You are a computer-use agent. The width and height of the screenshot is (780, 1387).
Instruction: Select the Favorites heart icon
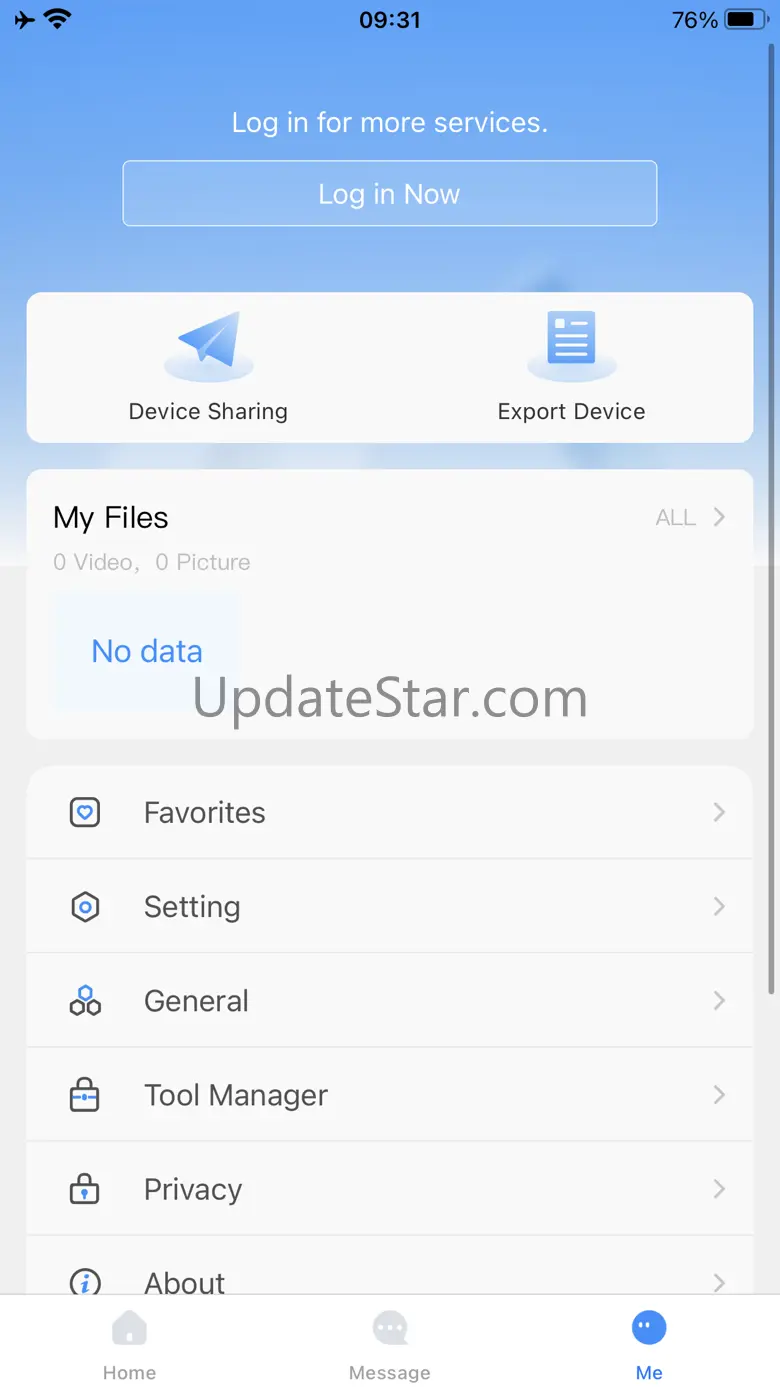[x=85, y=813]
